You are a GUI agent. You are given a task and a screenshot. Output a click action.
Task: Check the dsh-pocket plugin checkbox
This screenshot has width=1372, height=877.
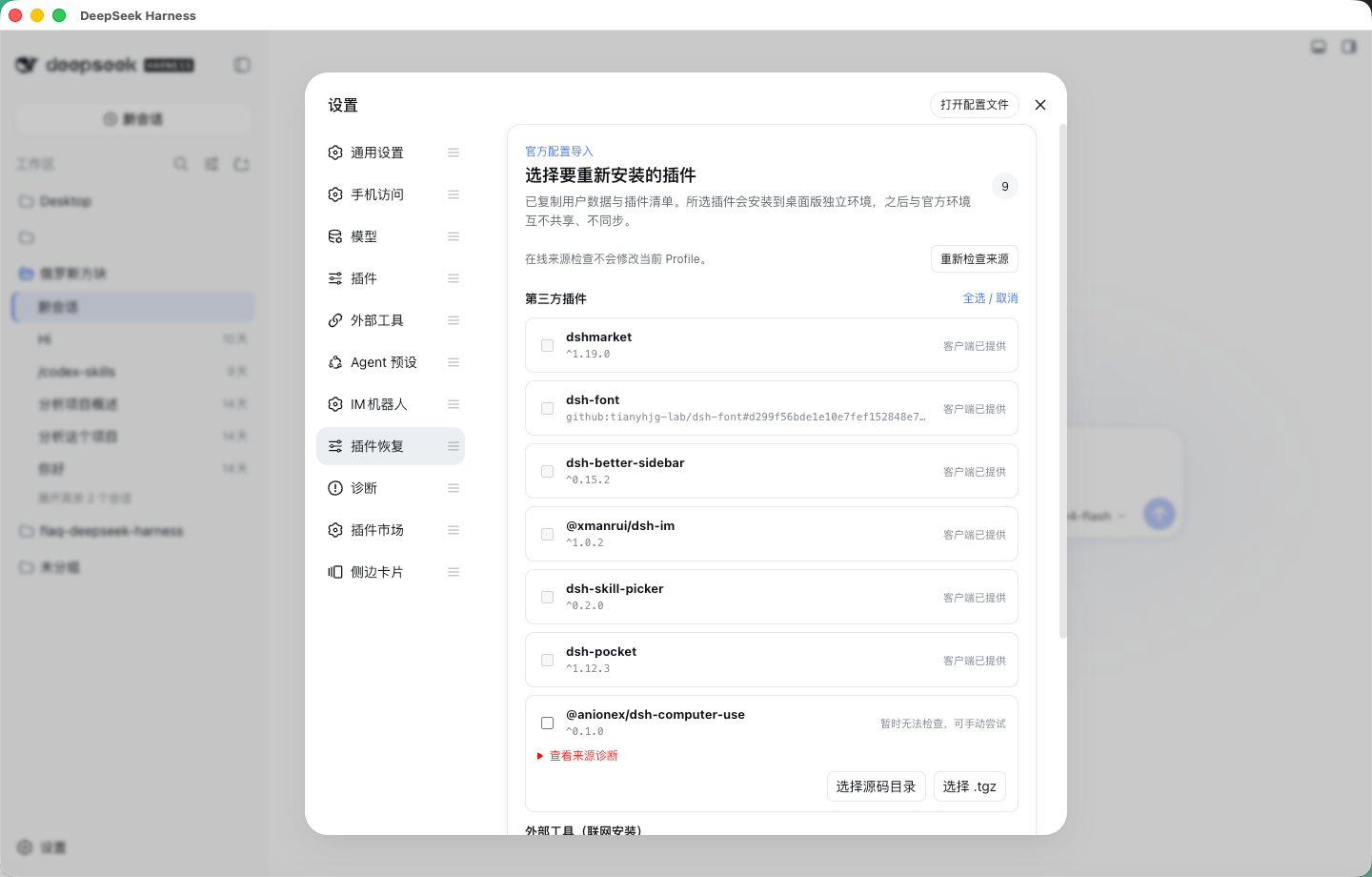pos(547,660)
